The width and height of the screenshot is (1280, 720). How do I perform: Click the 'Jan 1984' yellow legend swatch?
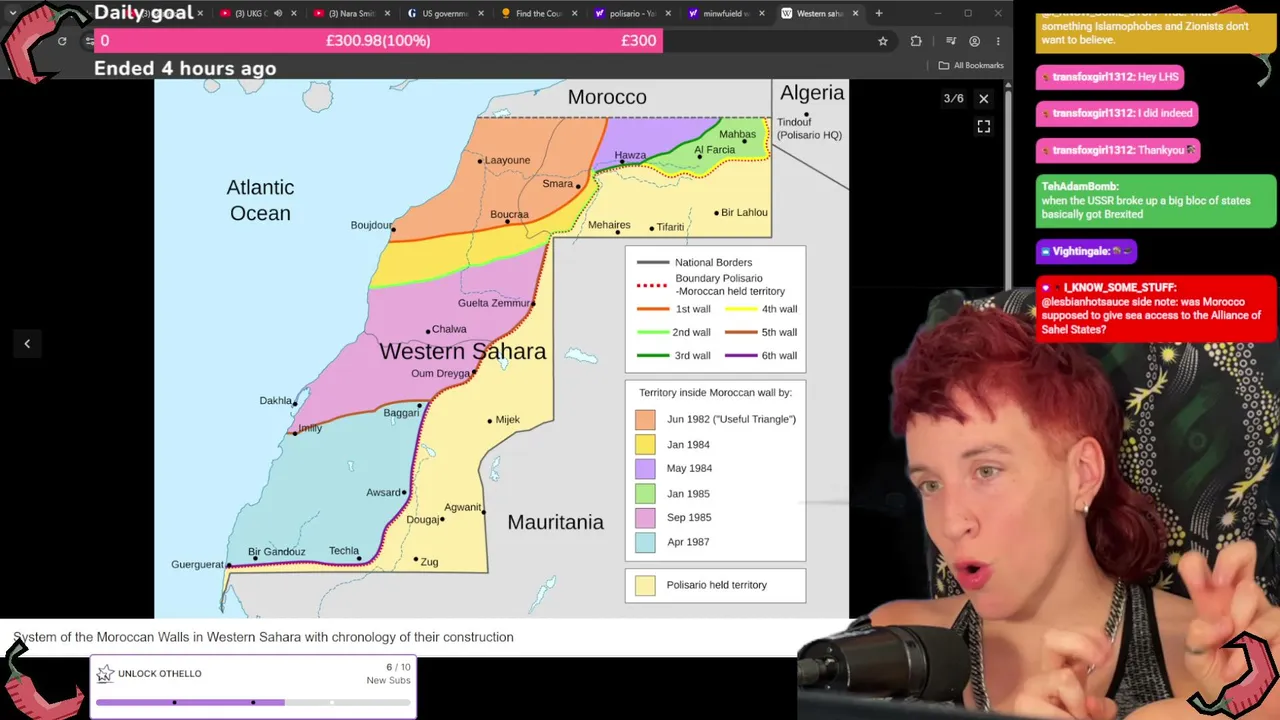[x=645, y=445]
